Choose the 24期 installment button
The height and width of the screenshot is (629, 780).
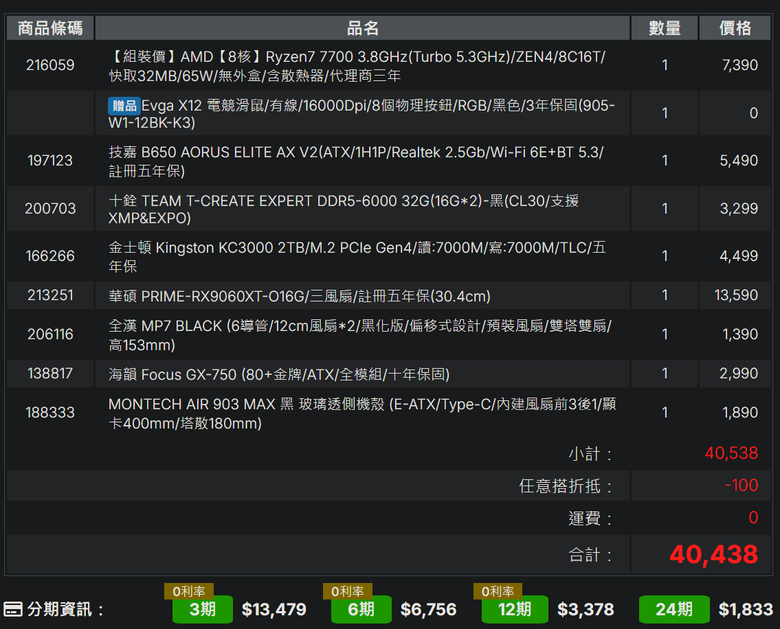tap(674, 609)
